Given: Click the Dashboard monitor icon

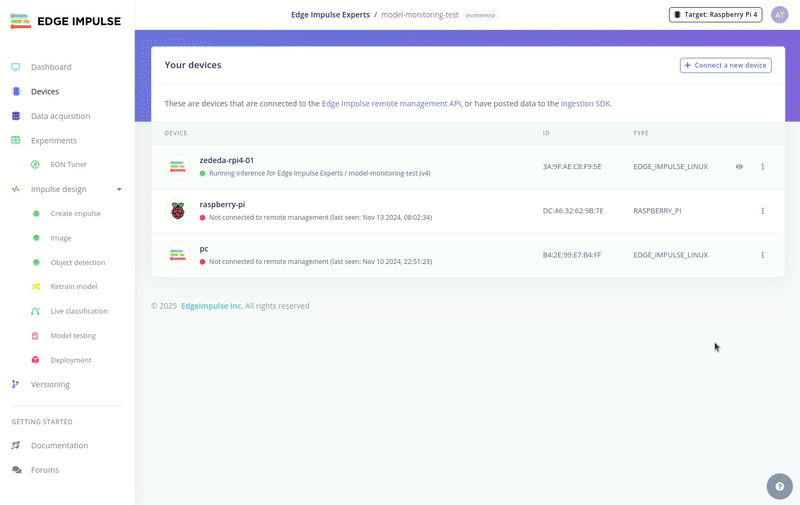Looking at the screenshot, I should click(x=16, y=67).
